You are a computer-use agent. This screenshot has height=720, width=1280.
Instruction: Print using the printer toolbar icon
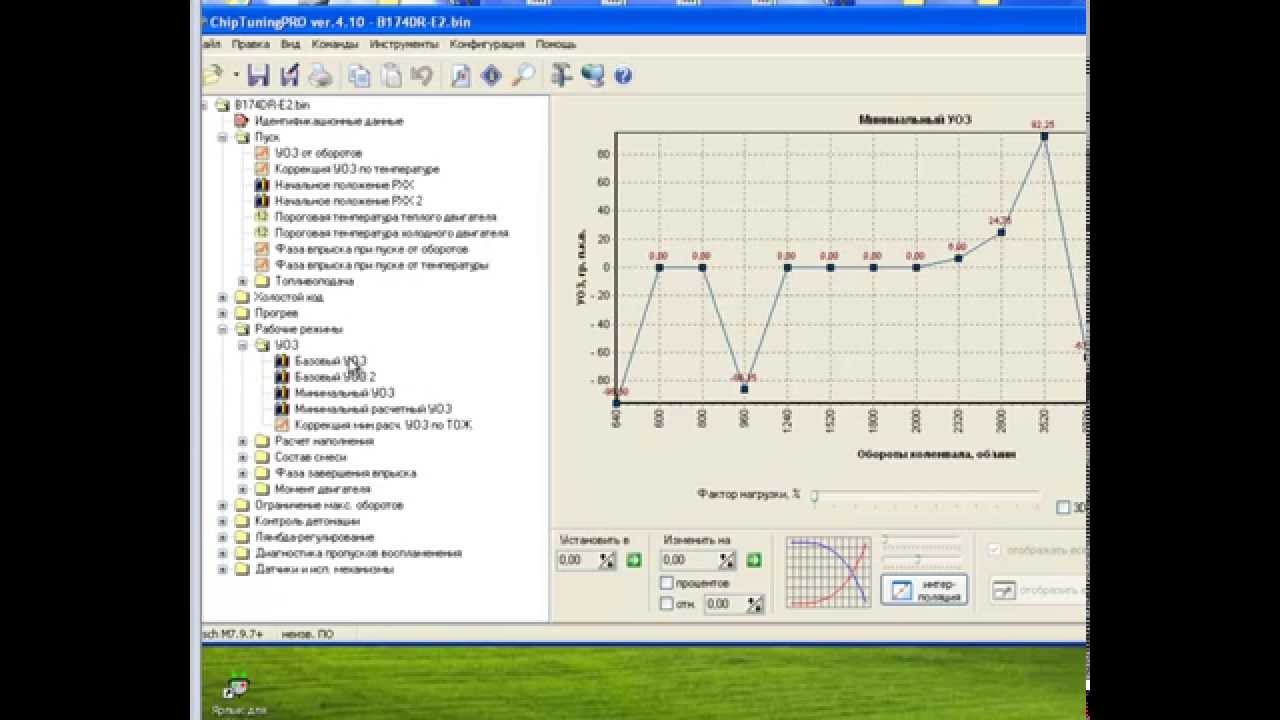[320, 75]
